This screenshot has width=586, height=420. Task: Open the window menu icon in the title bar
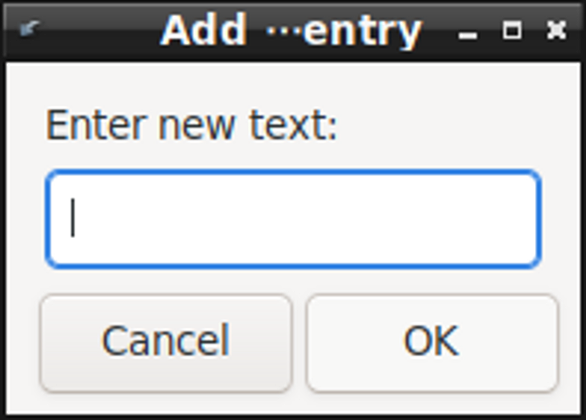click(x=29, y=29)
